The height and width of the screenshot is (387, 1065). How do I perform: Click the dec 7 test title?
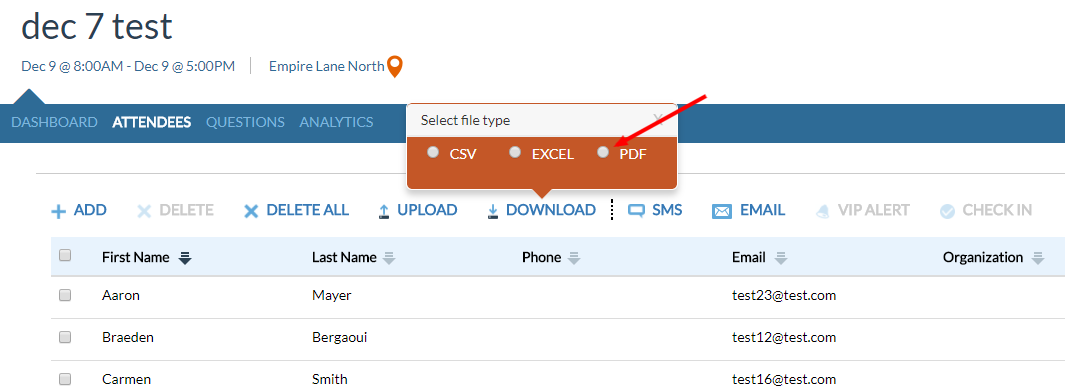97,26
